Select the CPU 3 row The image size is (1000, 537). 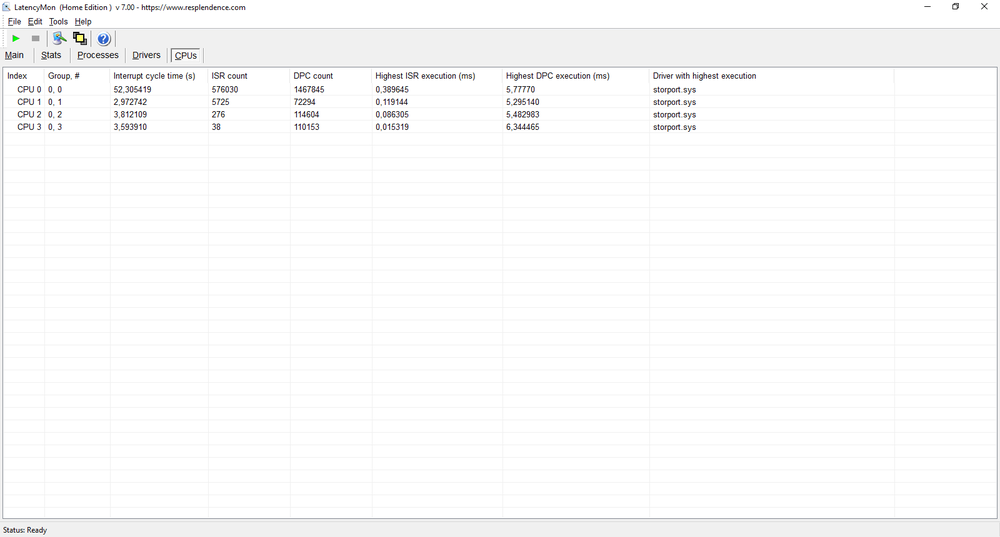(30, 127)
